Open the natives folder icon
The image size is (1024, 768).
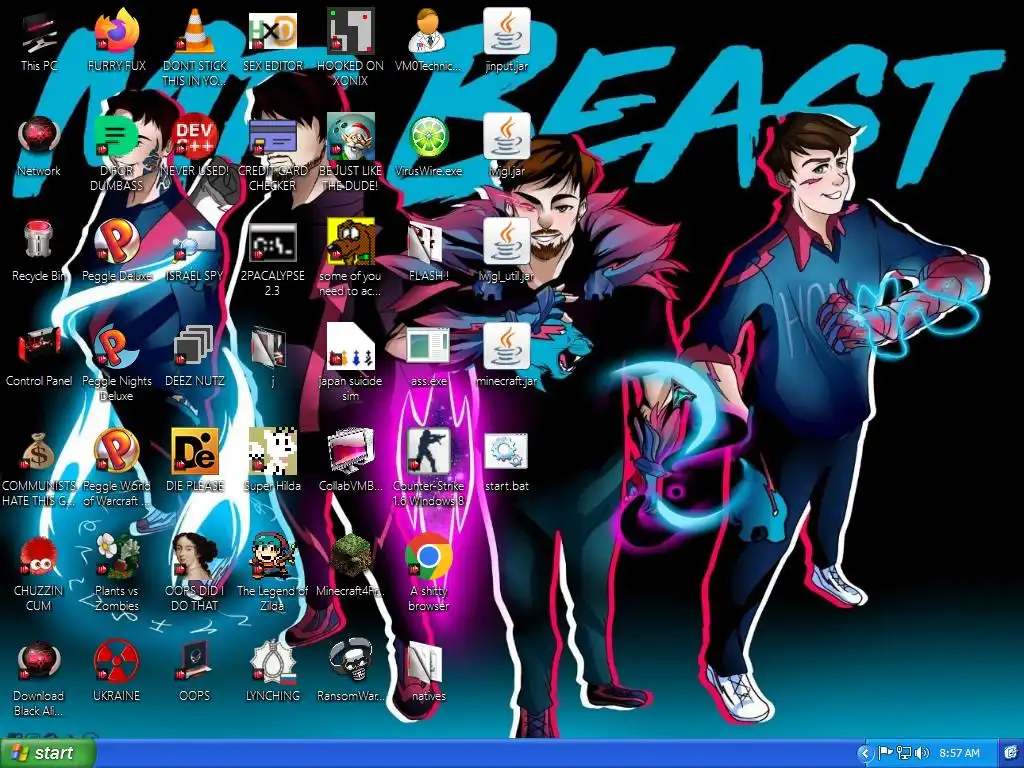click(426, 662)
